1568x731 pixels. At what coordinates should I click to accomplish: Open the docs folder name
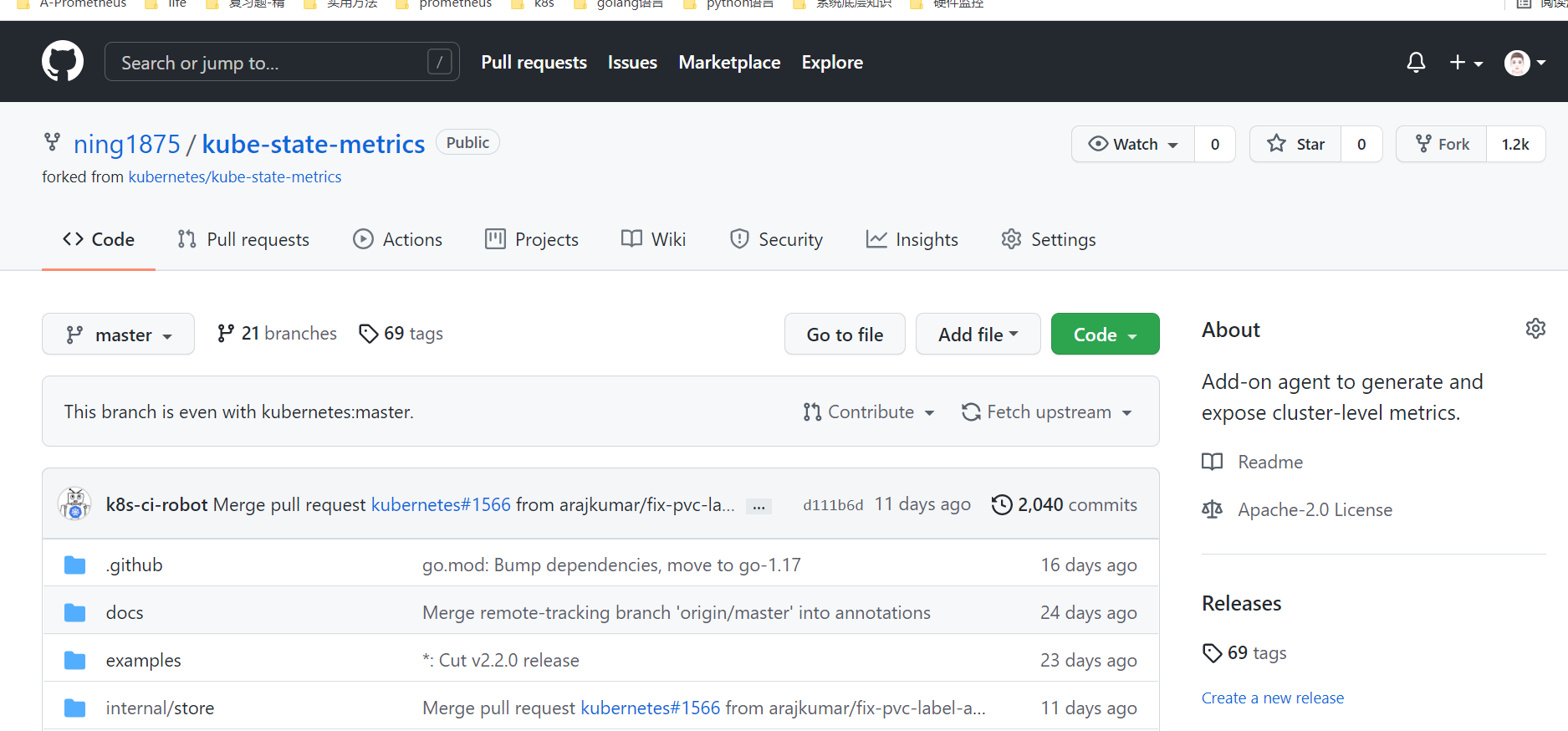(x=125, y=613)
